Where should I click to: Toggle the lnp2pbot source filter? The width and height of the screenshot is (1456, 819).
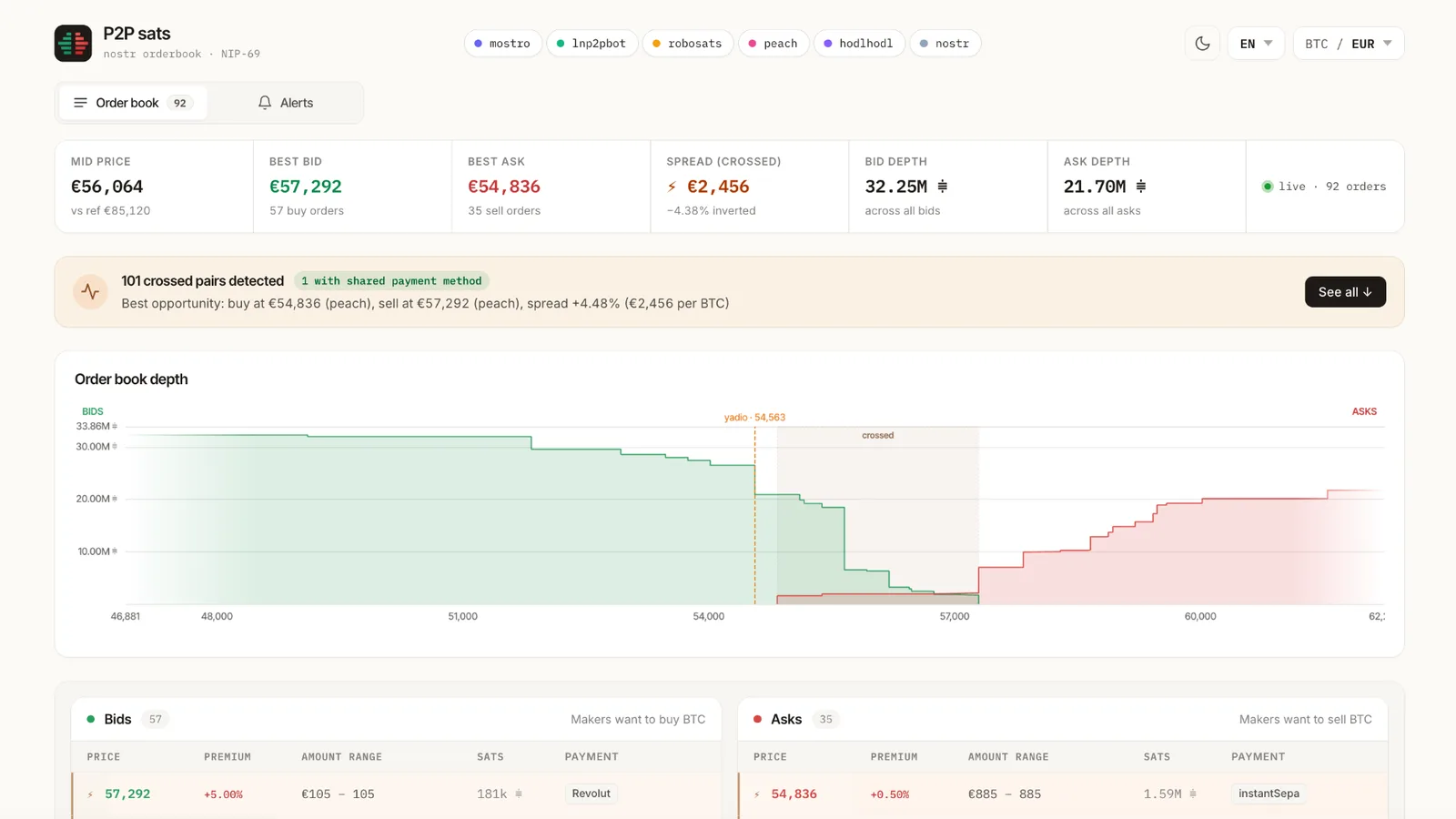(591, 44)
